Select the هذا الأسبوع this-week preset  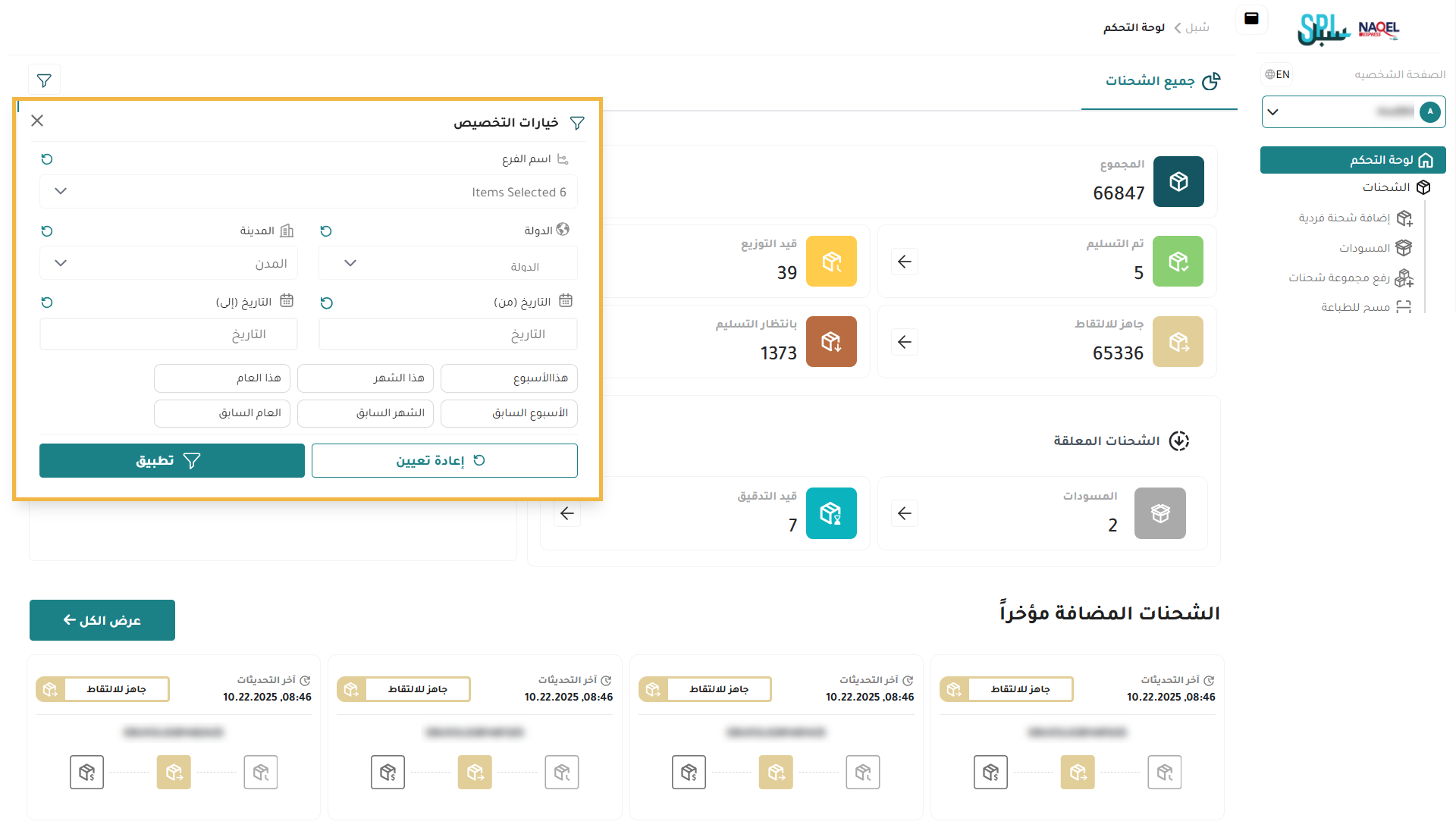509,378
